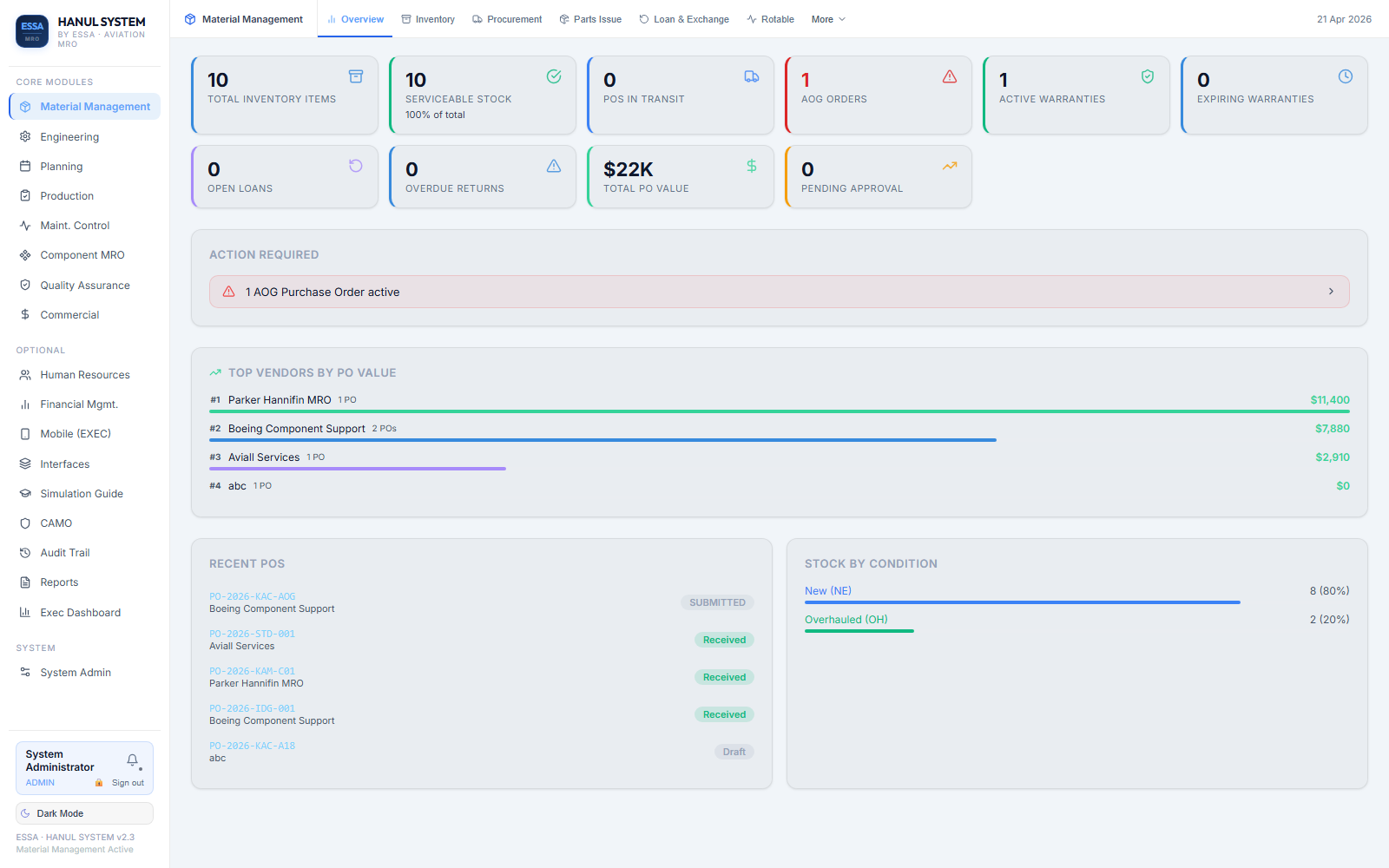1389x868 pixels.
Task: Open the Exec Dashboard chart icon
Action: point(25,612)
